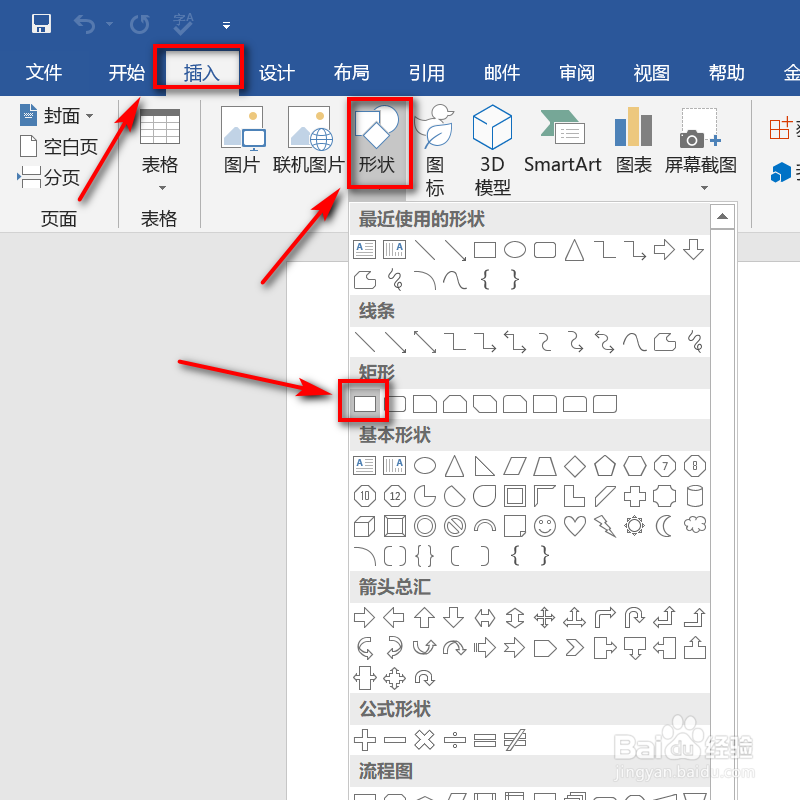Click the 3D 模型 button

(492, 151)
